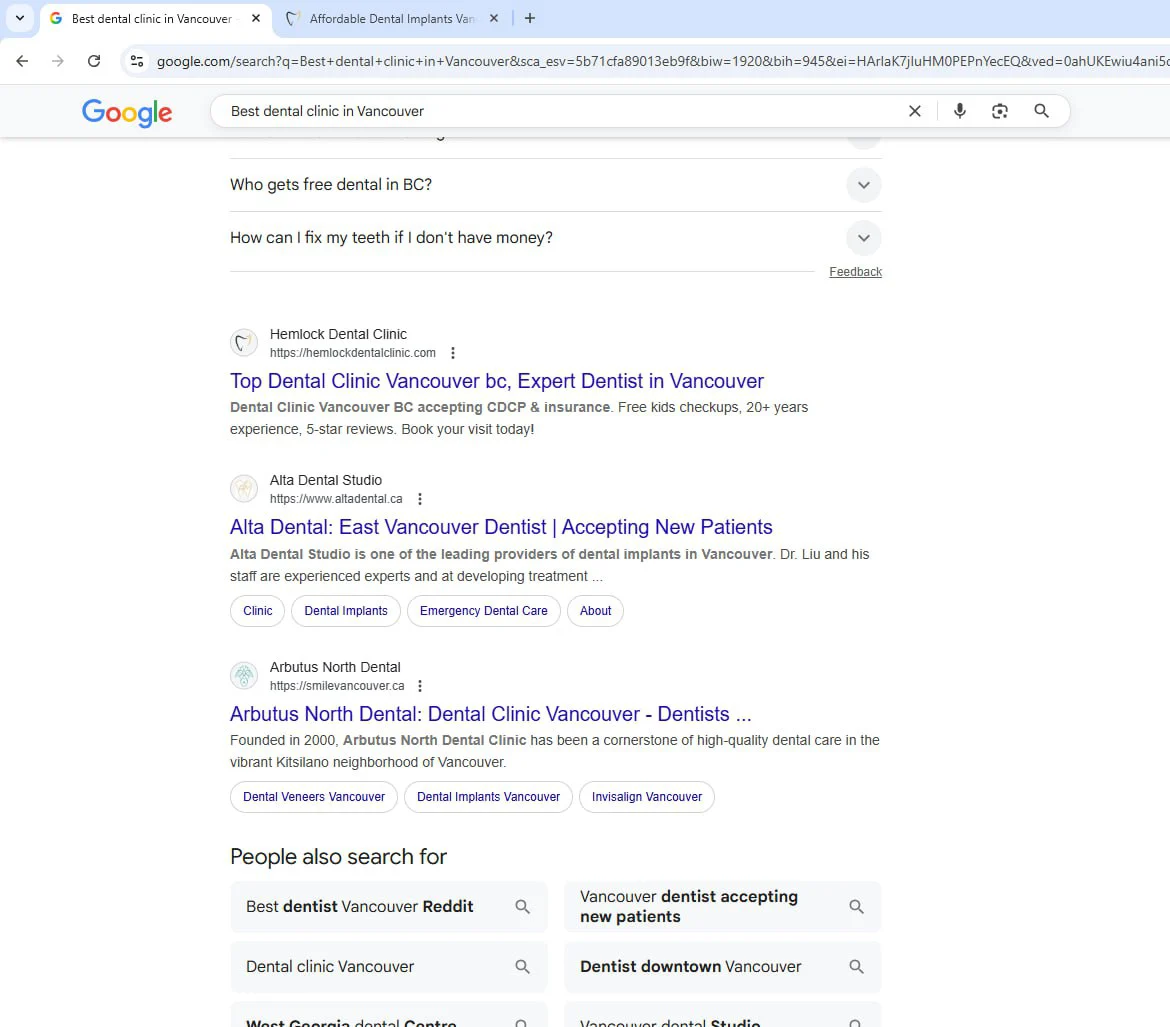Click magnifier icon in Vancouver dentist accepting patients
1170x1027 pixels.
(857, 907)
